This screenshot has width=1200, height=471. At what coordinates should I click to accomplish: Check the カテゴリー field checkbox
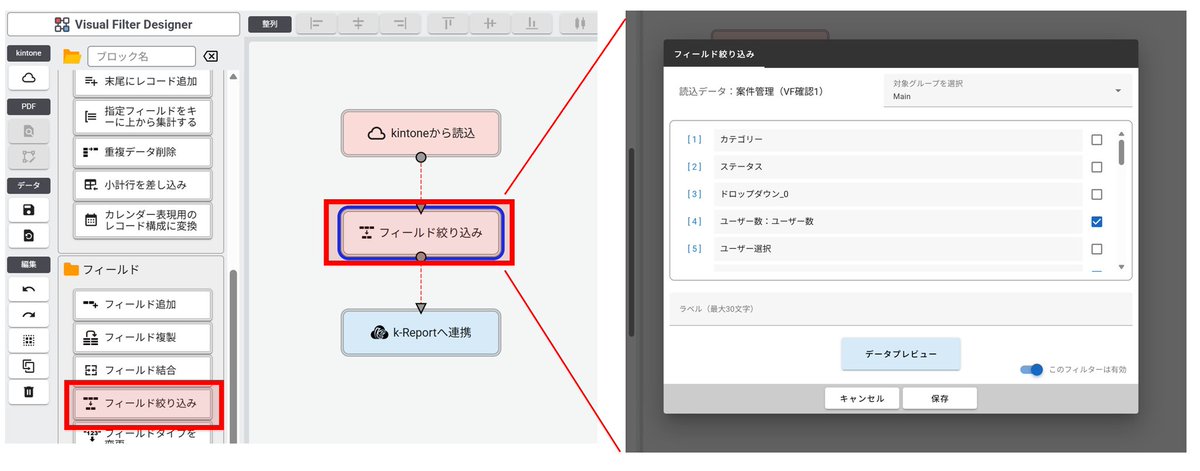tap(1097, 140)
